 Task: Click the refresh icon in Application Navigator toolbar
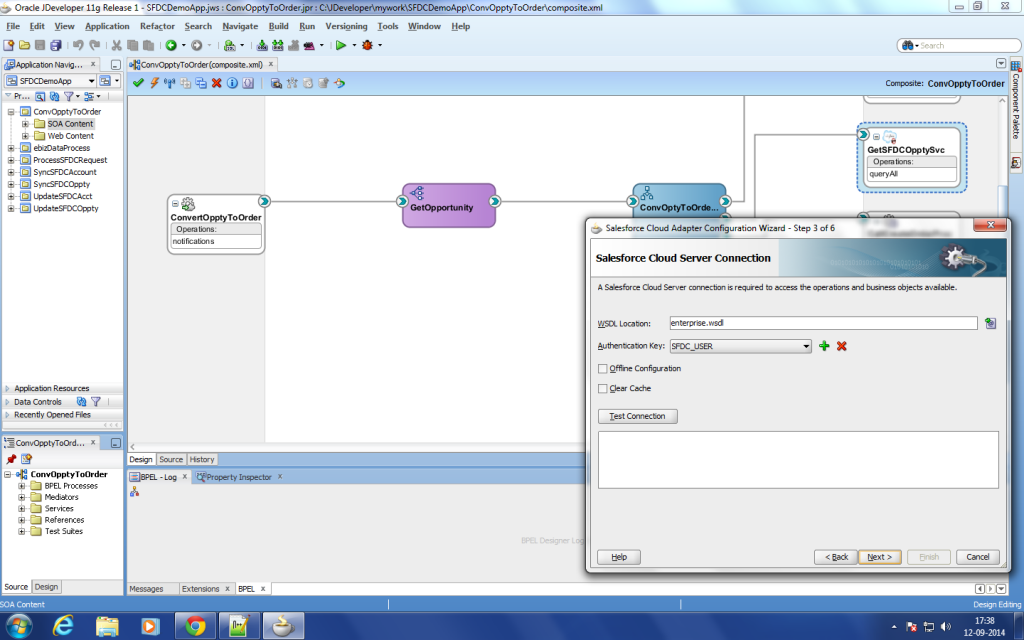tap(54, 96)
